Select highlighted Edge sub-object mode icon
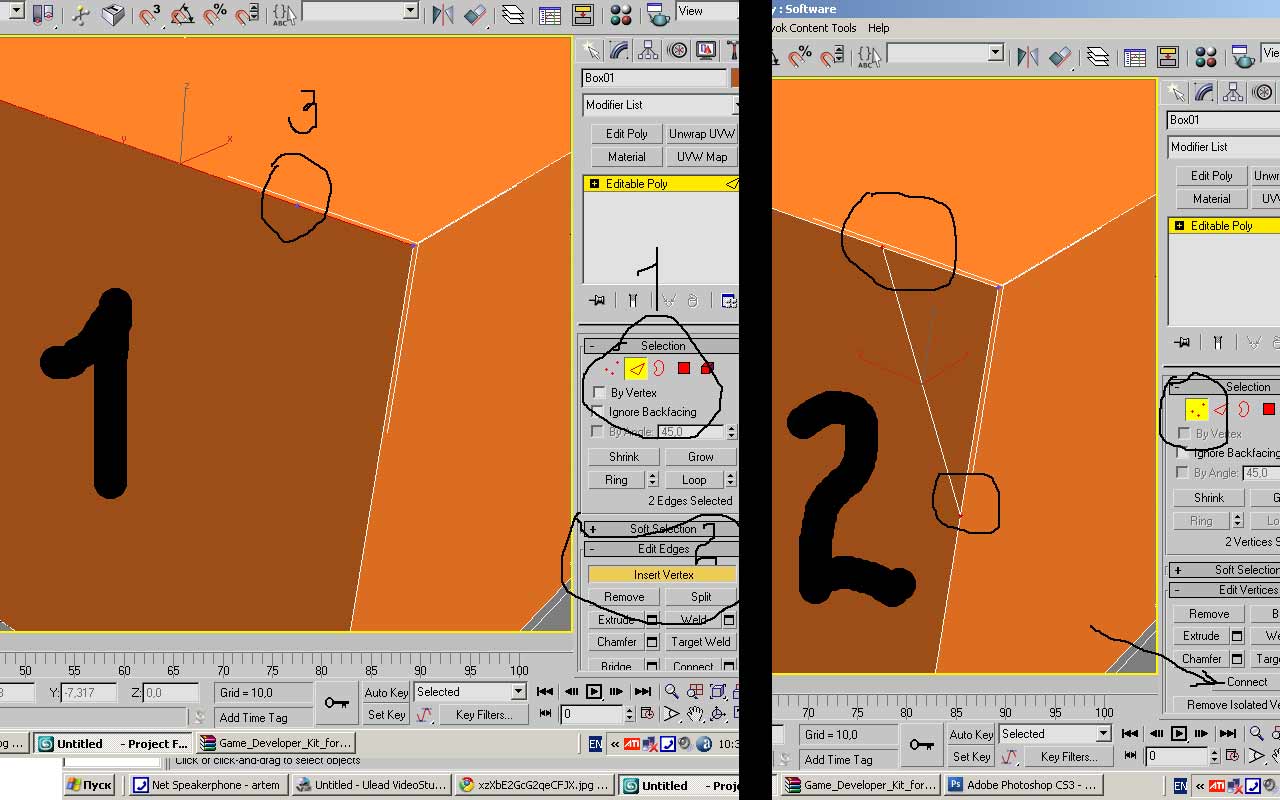This screenshot has height=800, width=1280. [635, 369]
